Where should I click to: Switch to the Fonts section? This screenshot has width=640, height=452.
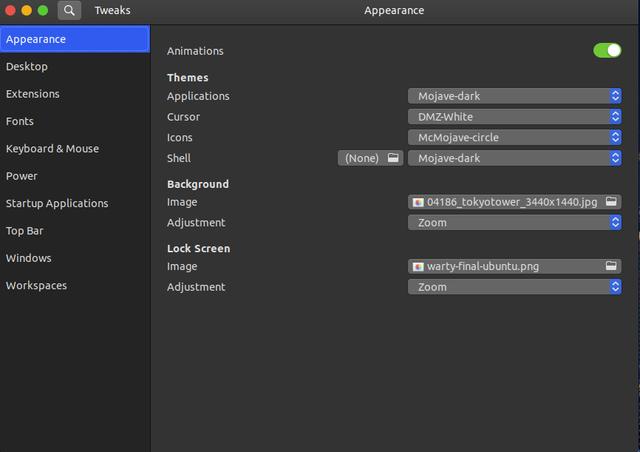pos(75,121)
